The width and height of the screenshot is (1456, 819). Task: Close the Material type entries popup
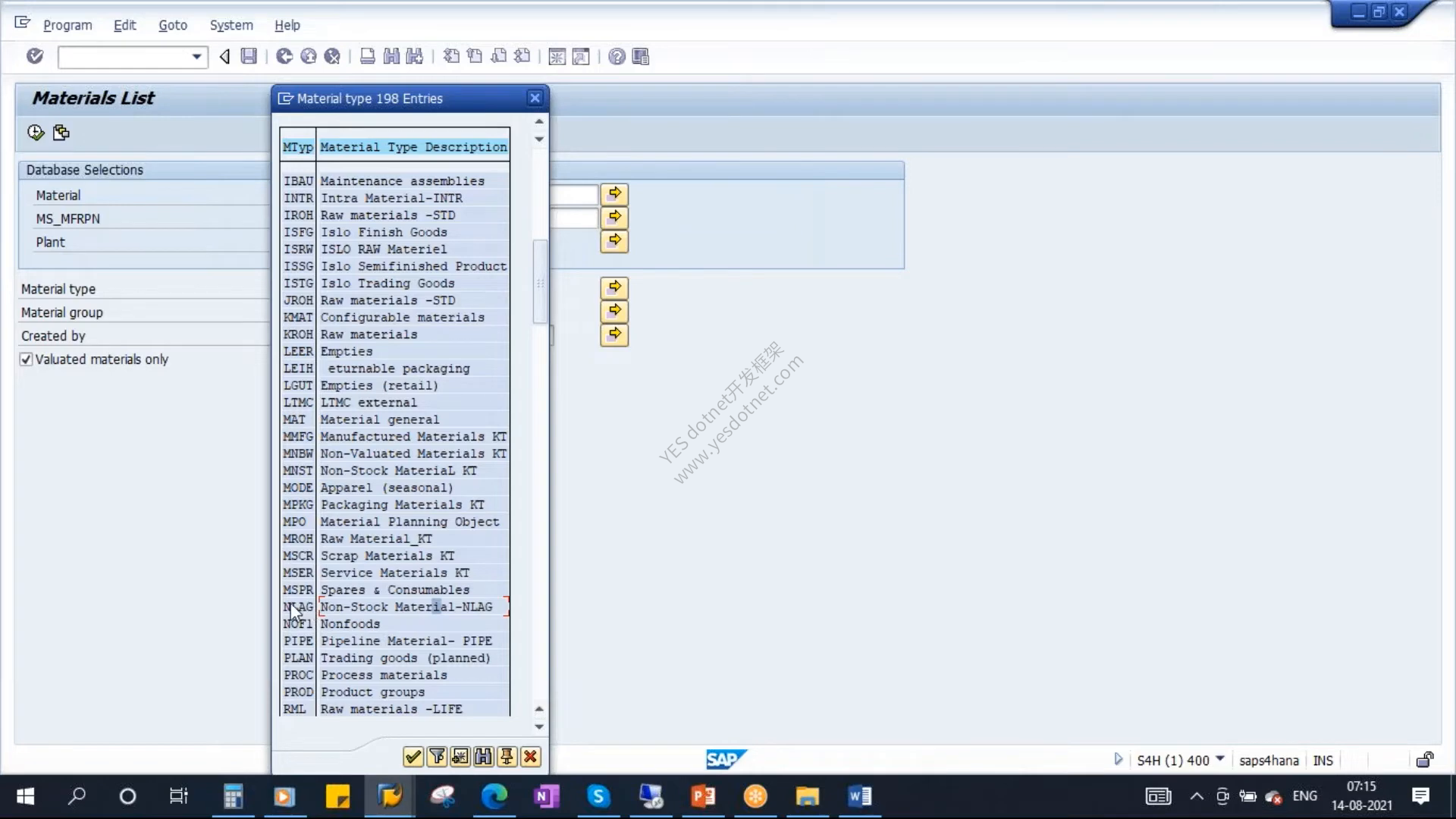point(535,98)
